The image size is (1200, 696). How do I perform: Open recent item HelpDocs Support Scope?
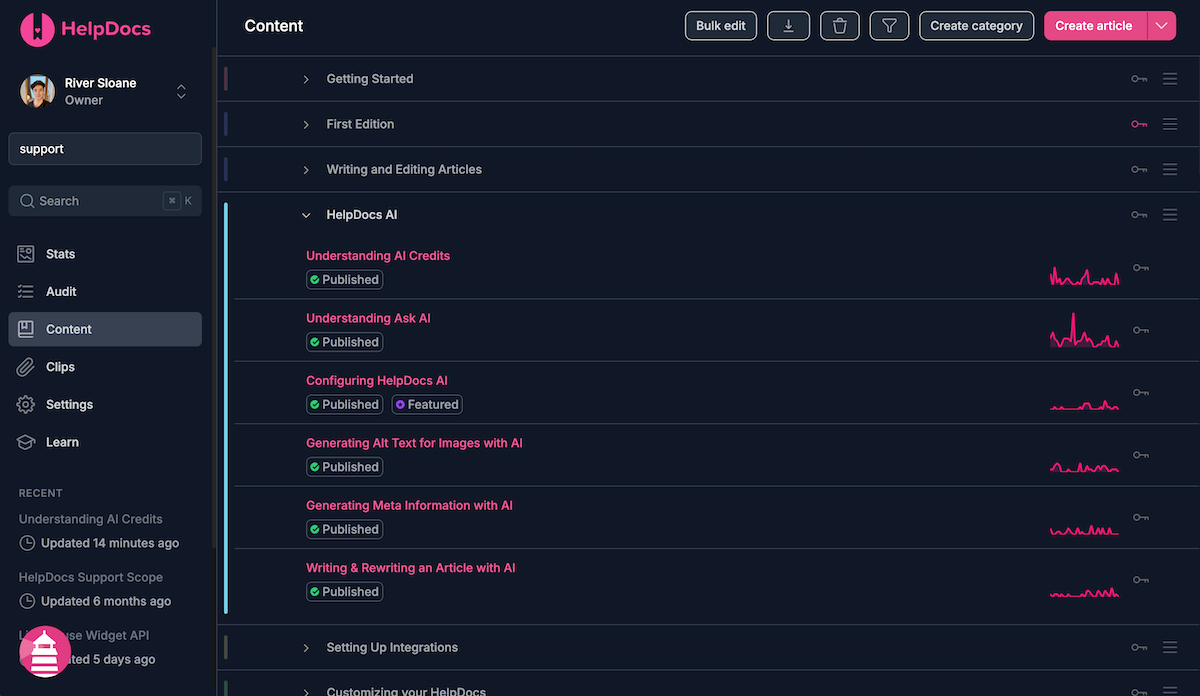coord(91,577)
